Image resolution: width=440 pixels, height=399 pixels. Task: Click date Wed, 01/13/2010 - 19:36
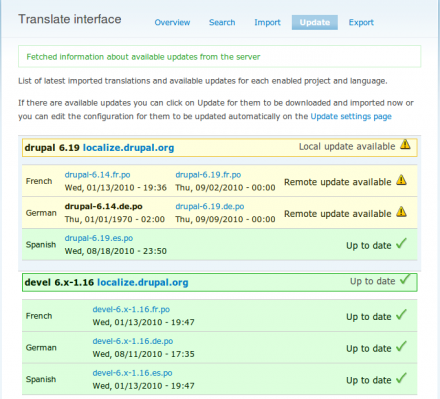(x=116, y=188)
